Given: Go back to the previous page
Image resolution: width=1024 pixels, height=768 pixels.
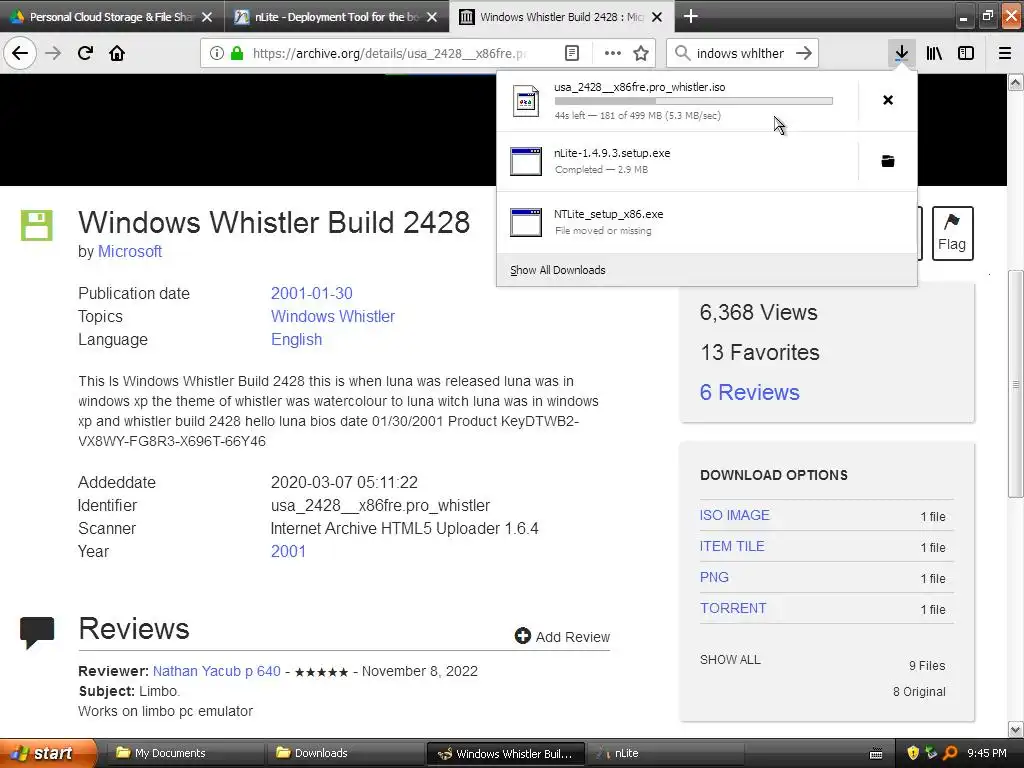Looking at the screenshot, I should (20, 53).
